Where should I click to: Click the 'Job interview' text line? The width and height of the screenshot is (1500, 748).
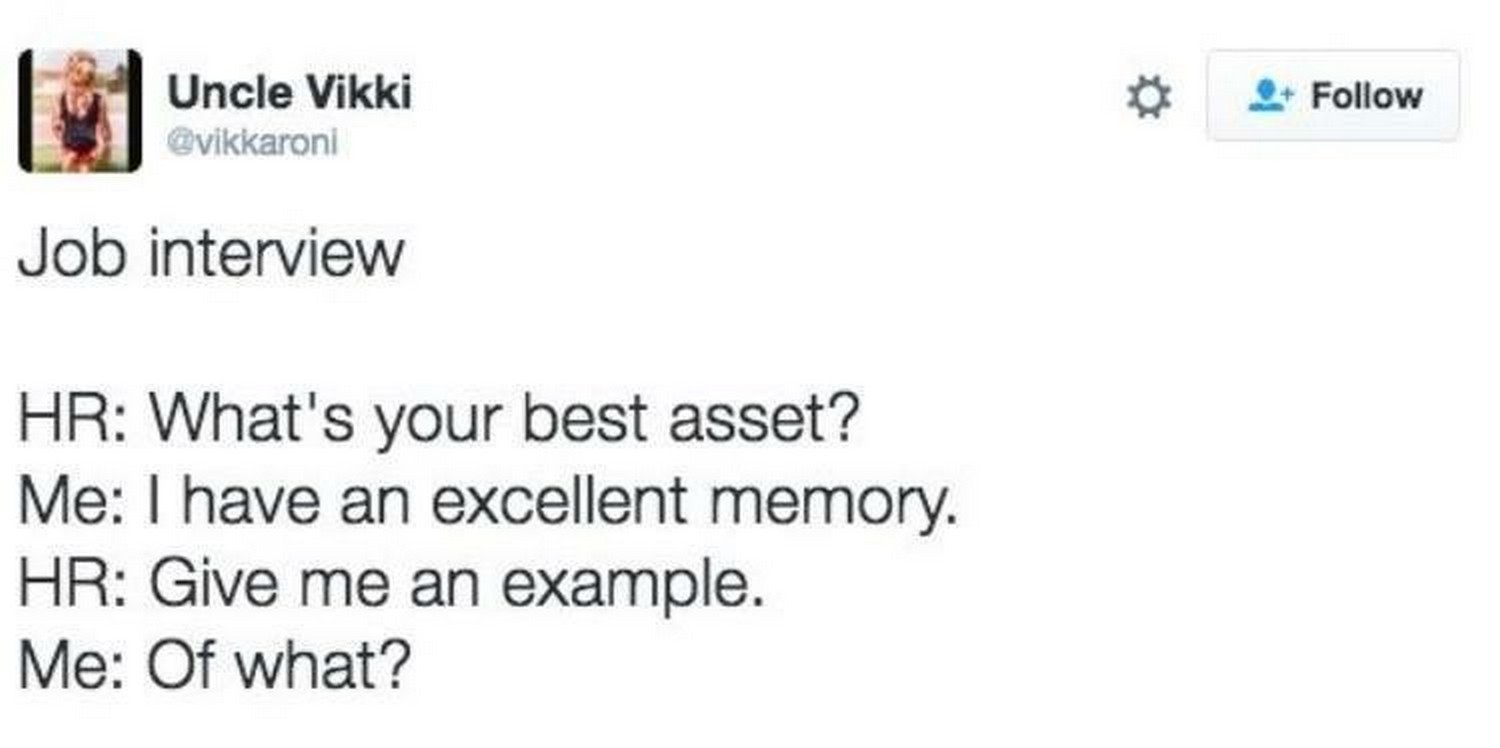coord(211,253)
